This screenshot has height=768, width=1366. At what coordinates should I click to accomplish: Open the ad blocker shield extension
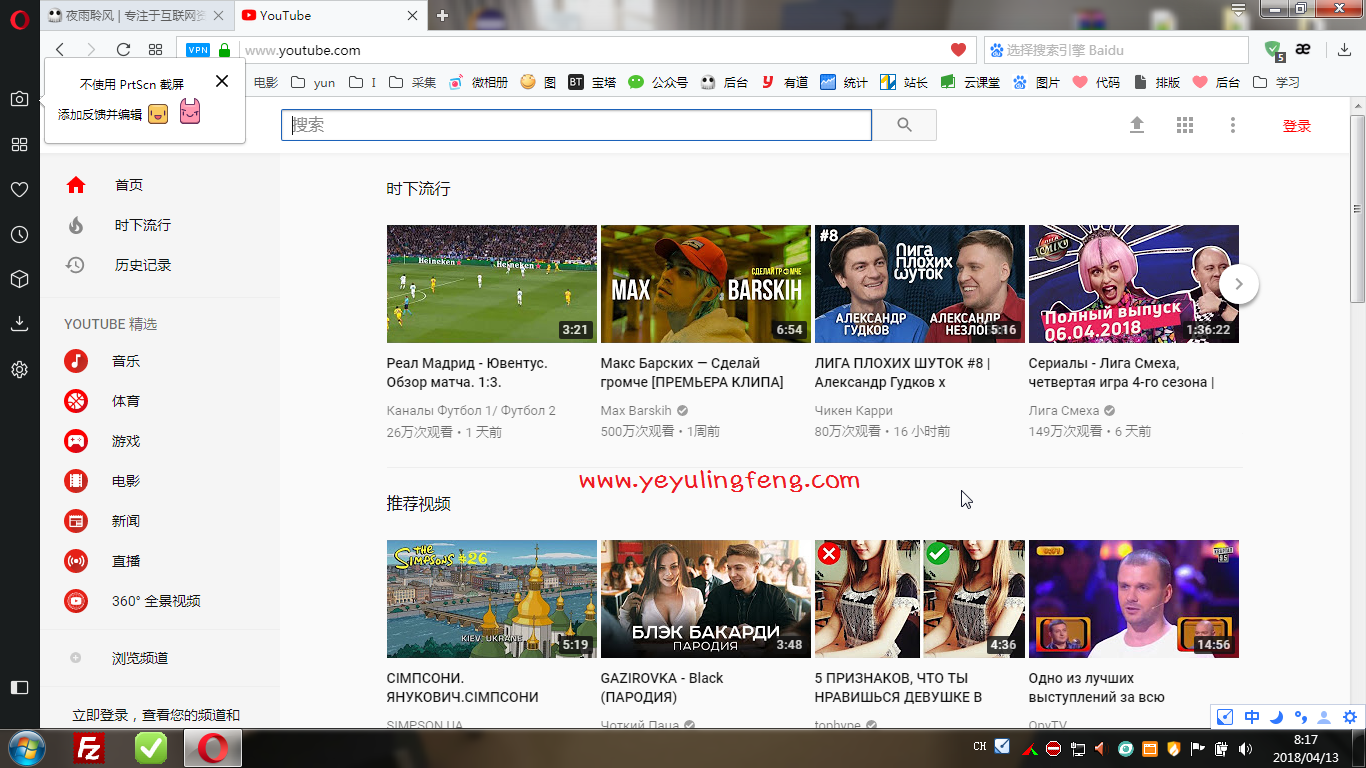click(1273, 50)
